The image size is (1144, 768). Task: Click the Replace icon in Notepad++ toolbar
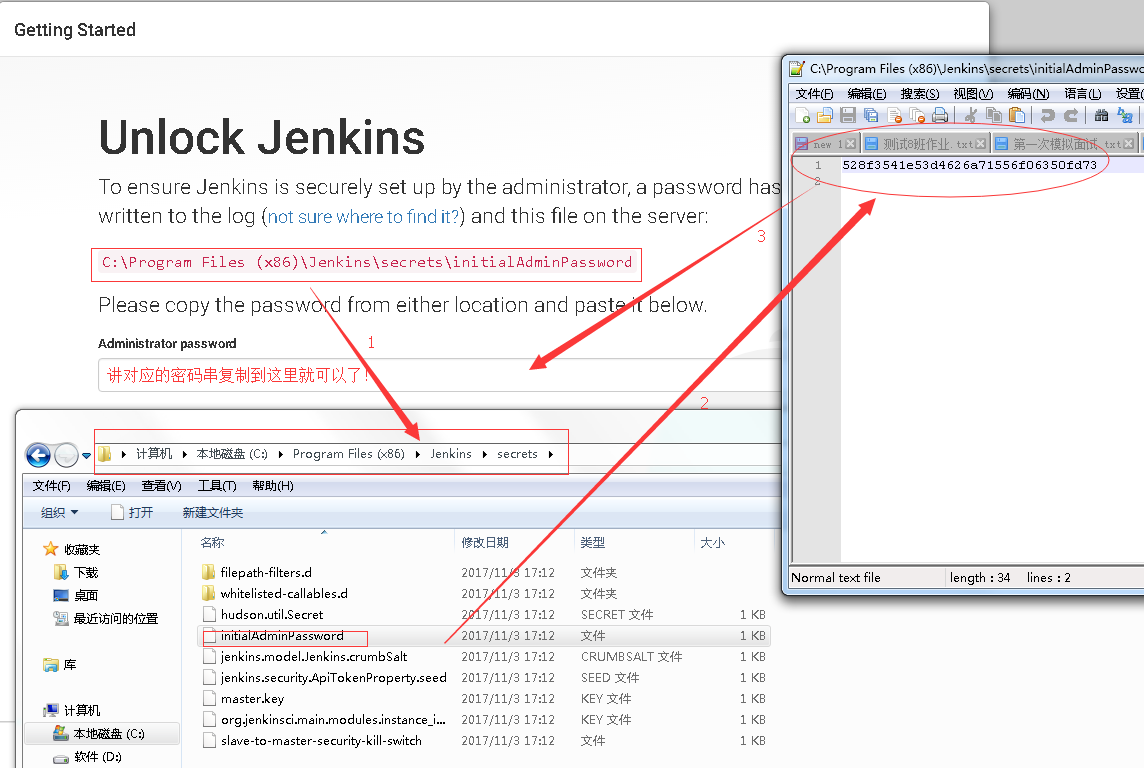point(1125,115)
